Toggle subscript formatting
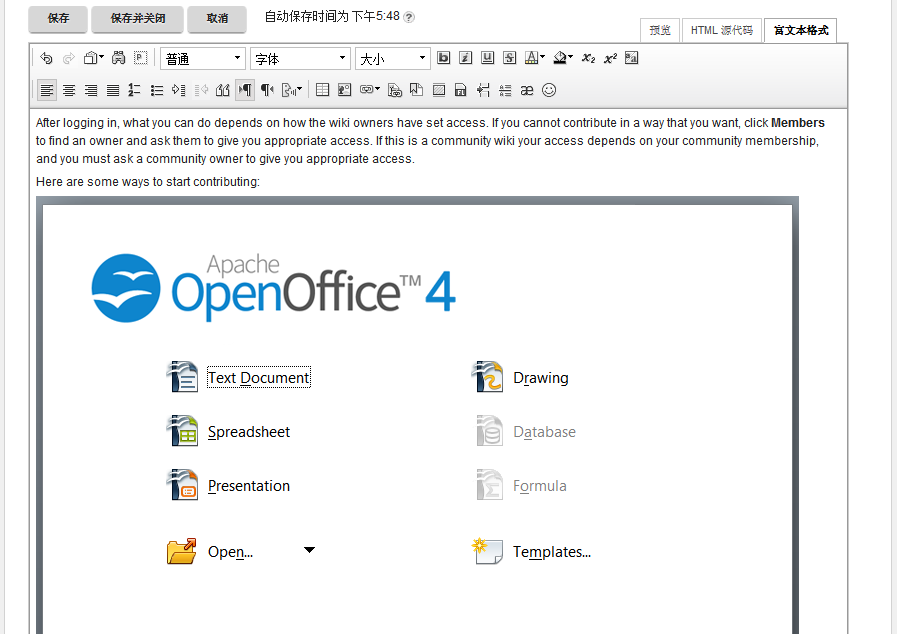 (x=588, y=58)
